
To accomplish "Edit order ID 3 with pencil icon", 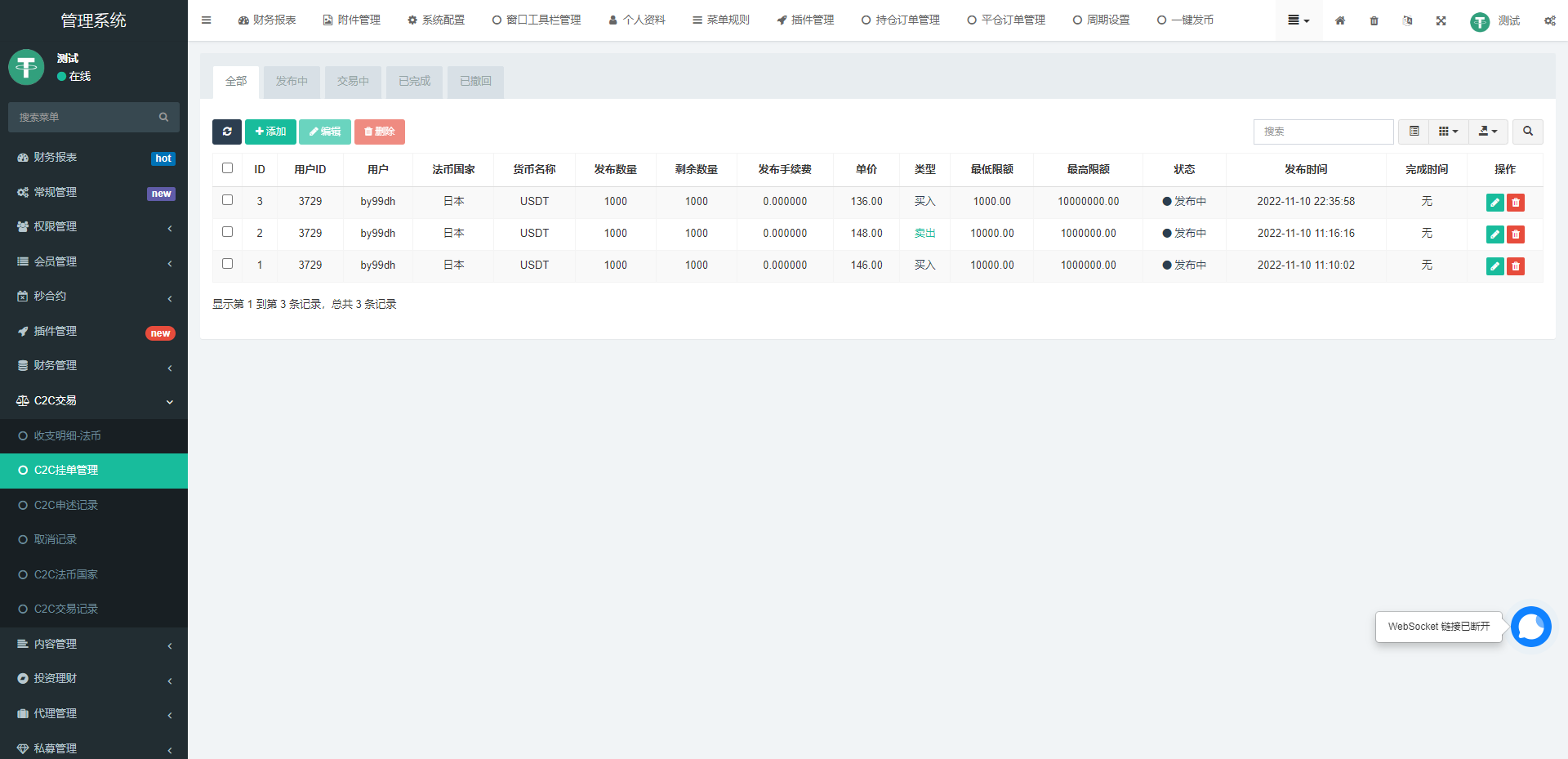I will 1495,203.
